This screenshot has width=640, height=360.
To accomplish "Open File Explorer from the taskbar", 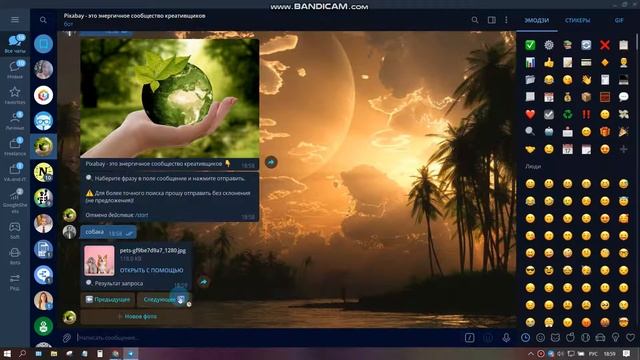I will (x=53, y=353).
